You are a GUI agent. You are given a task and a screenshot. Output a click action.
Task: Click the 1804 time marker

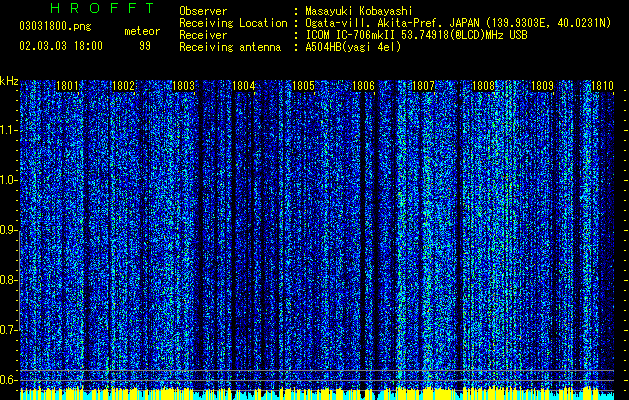(x=243, y=86)
